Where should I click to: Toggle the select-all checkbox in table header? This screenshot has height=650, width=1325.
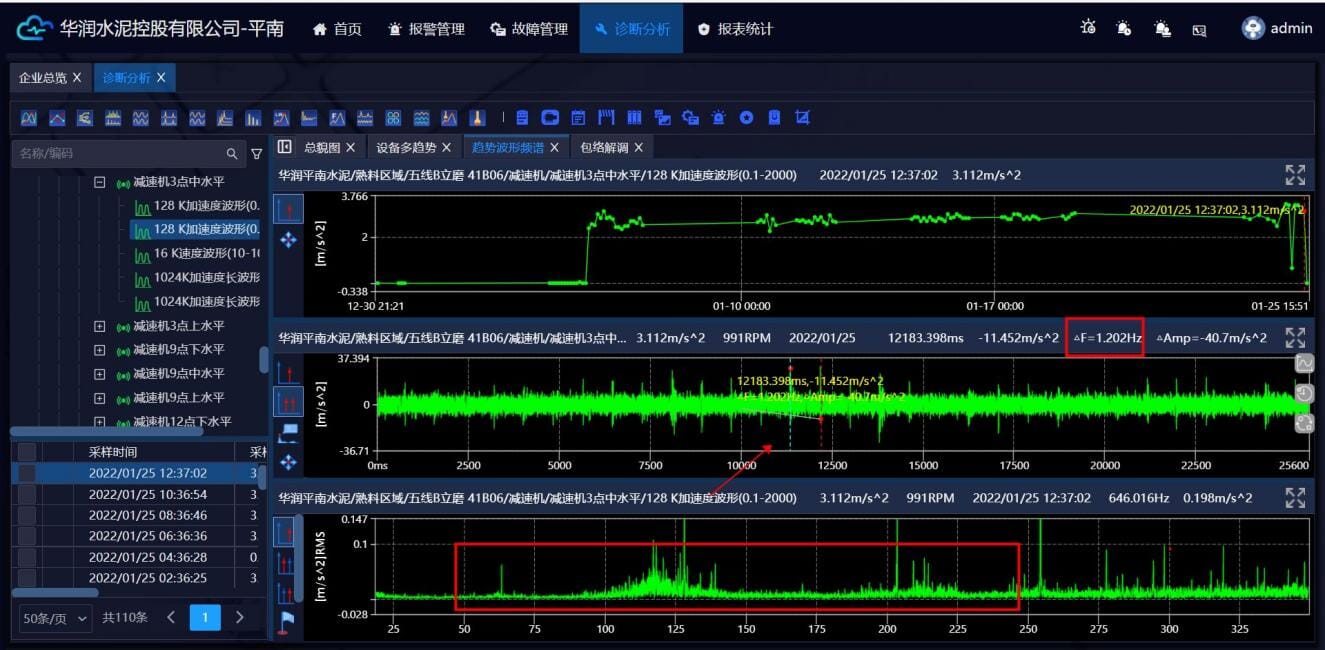click(x=27, y=452)
